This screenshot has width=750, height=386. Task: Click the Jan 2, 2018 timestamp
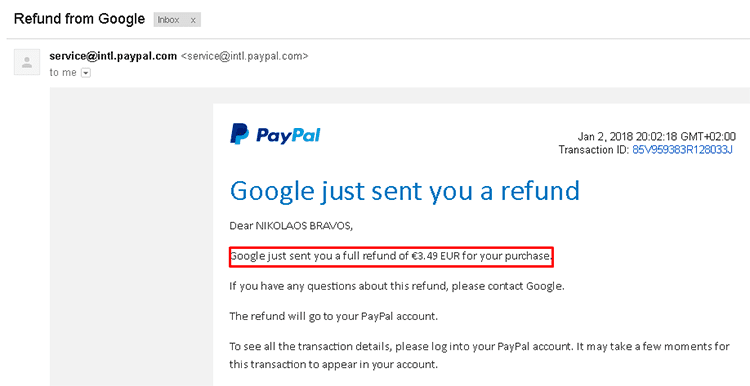pyautogui.click(x=657, y=137)
